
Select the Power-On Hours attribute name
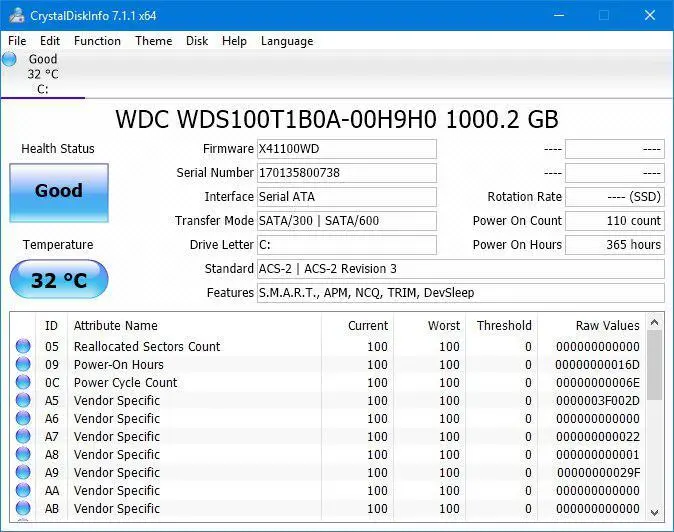(119, 364)
